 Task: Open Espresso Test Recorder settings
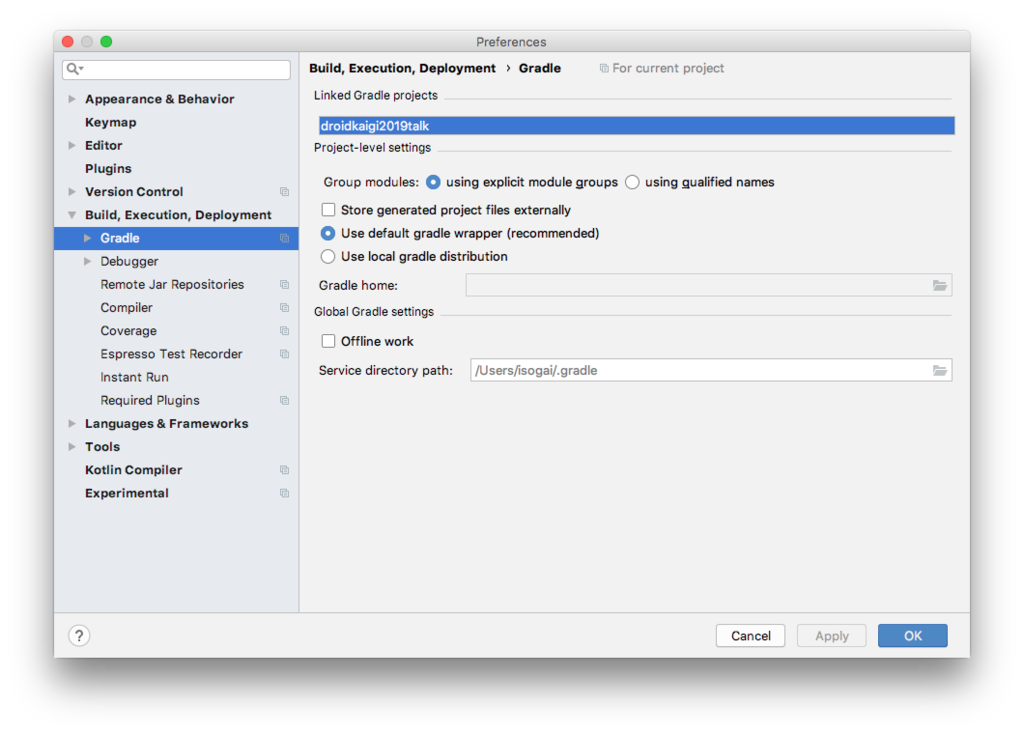tap(171, 353)
